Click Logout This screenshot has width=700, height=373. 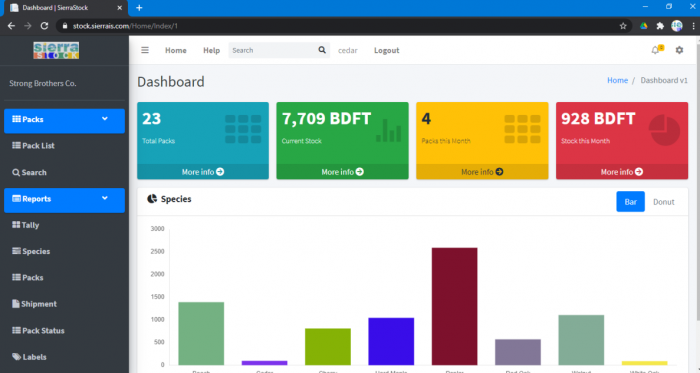[387, 50]
